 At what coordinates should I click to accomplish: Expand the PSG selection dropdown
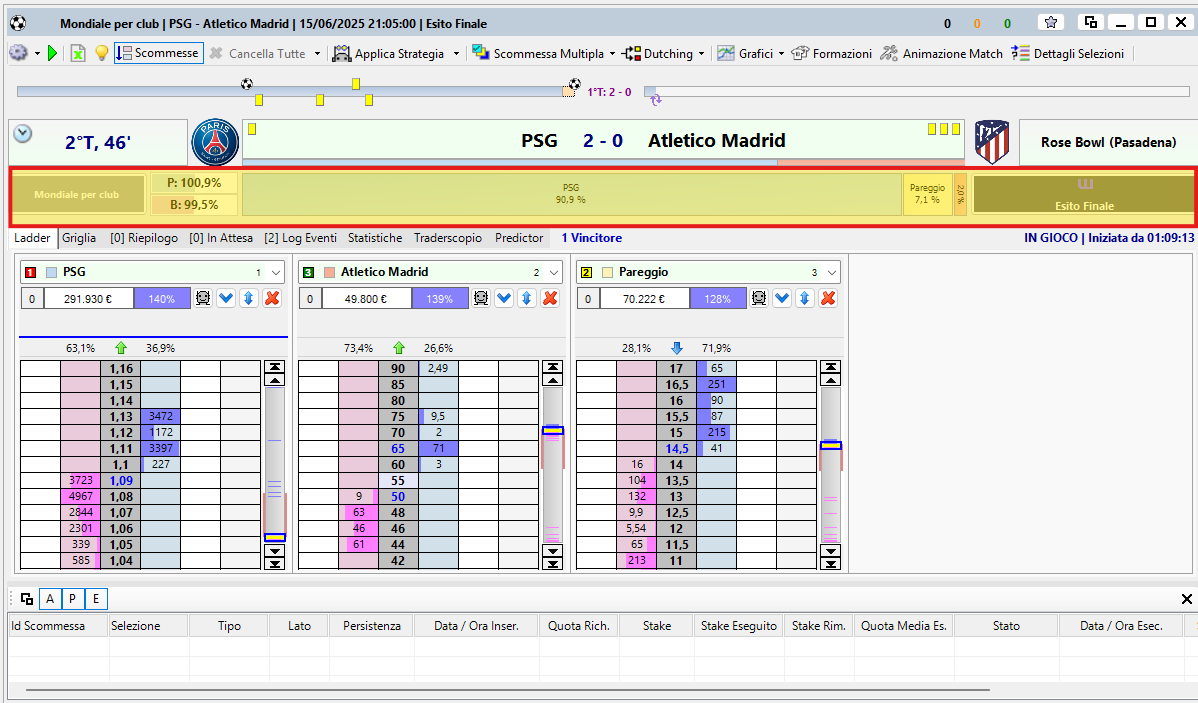(x=277, y=272)
